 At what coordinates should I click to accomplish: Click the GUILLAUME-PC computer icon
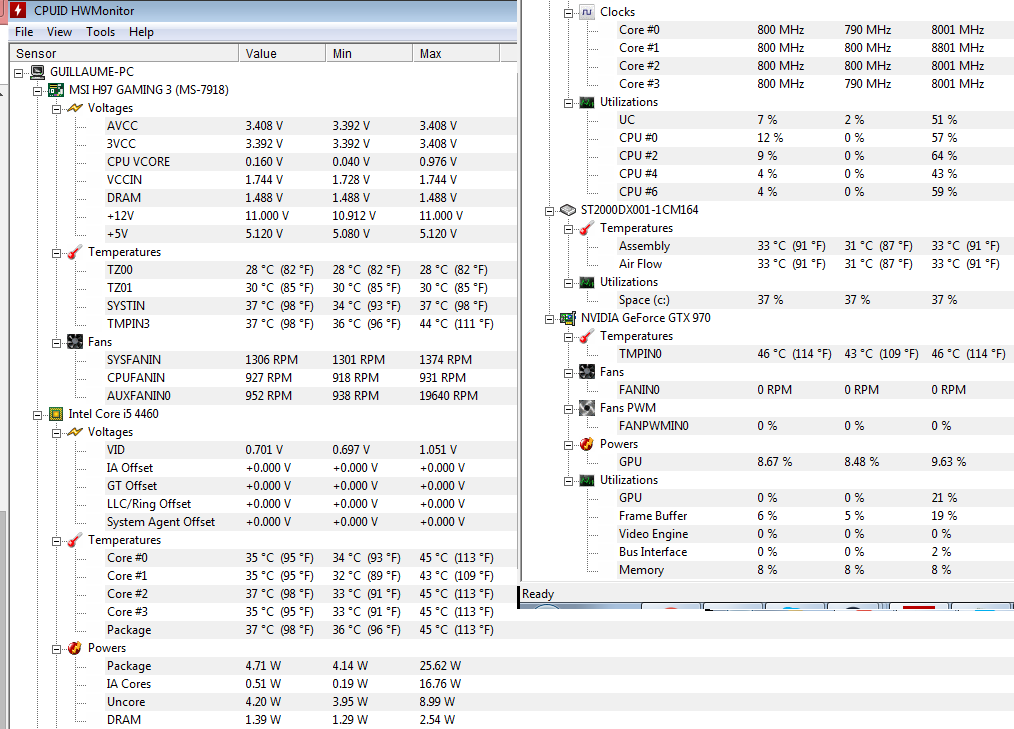tap(38, 72)
